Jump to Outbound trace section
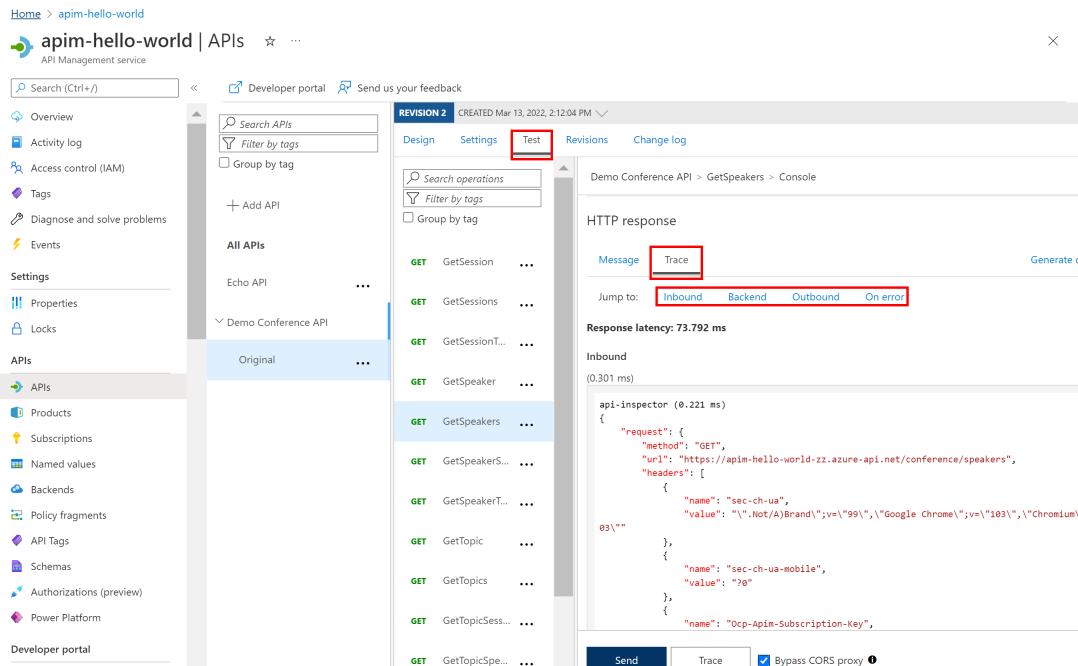1078x666 pixels. pyautogui.click(x=815, y=297)
